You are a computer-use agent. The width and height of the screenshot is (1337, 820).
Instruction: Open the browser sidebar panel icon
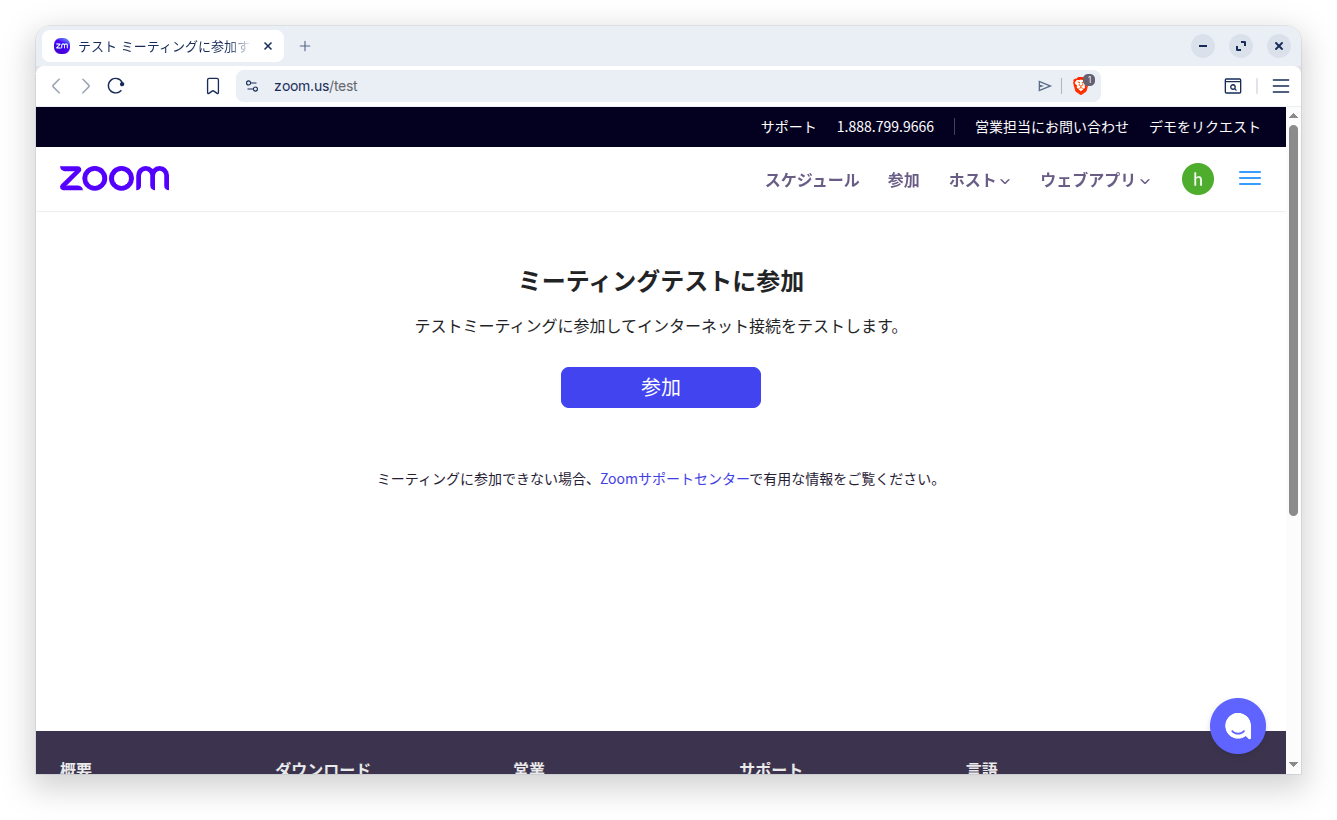click(1233, 86)
